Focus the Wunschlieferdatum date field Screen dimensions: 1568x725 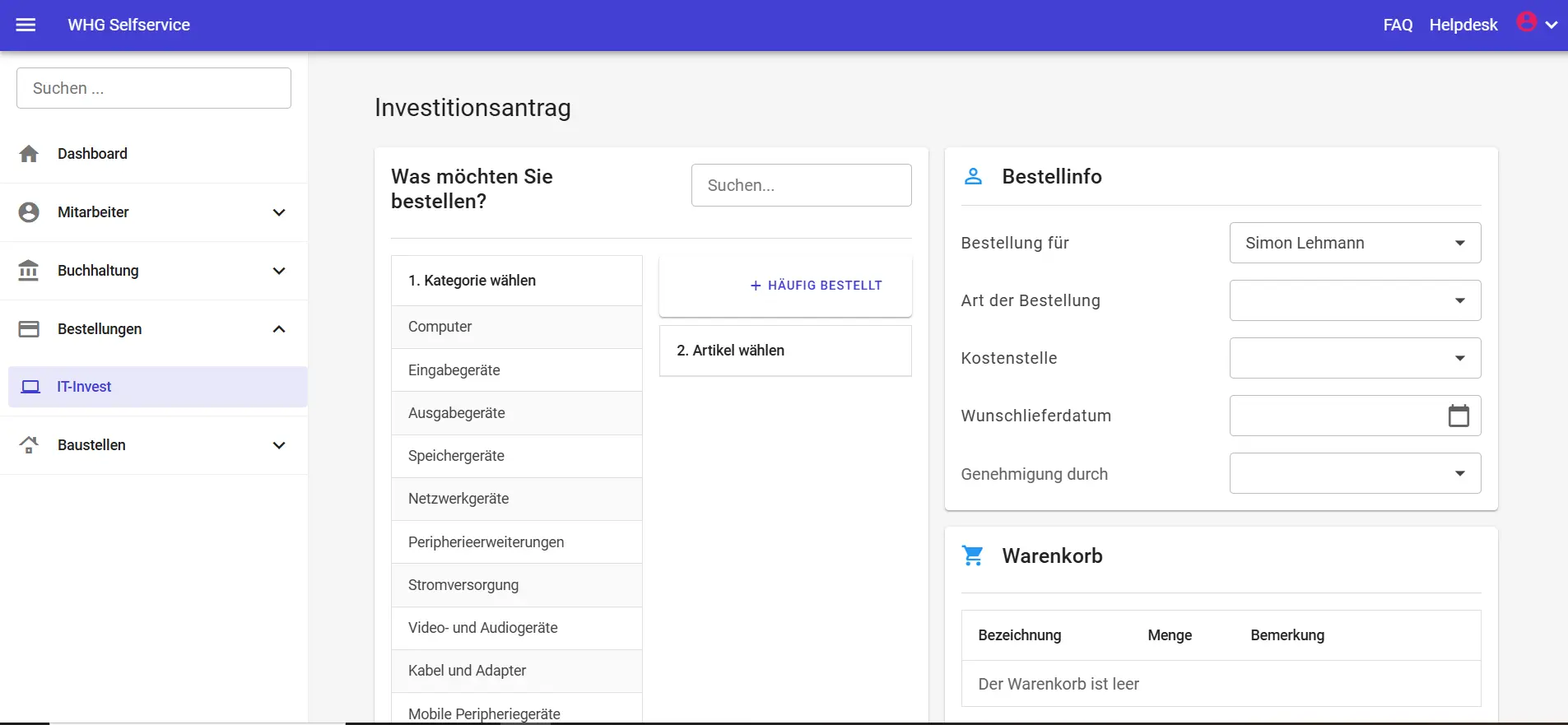[x=1355, y=416]
